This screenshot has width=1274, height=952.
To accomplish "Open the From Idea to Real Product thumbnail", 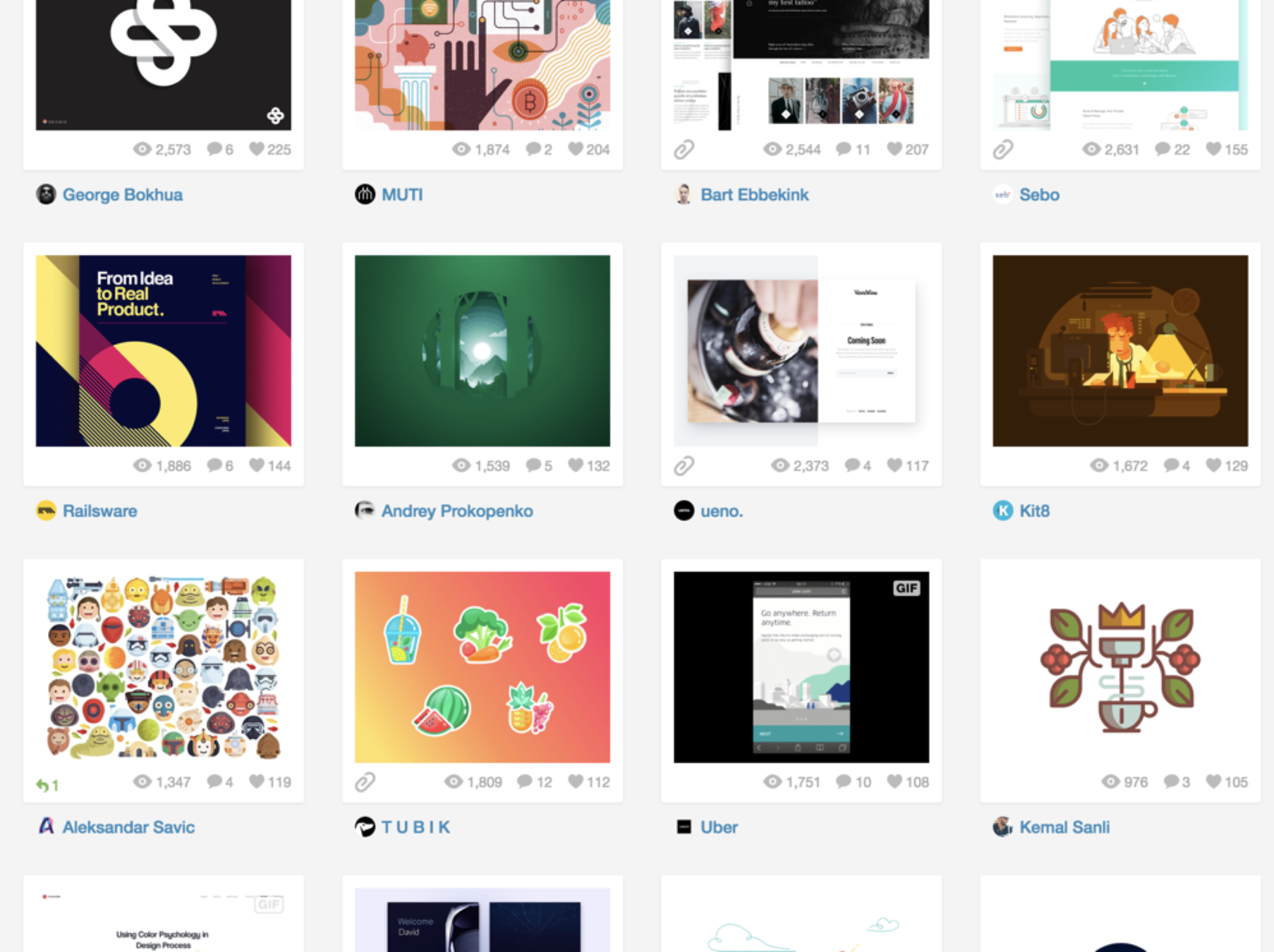I will point(164,350).
